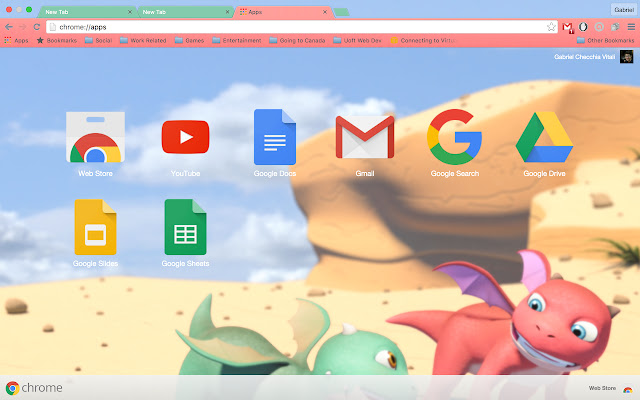This screenshot has width=640, height=400.
Task: Open the Chrome hamburger menu
Action: [631, 27]
